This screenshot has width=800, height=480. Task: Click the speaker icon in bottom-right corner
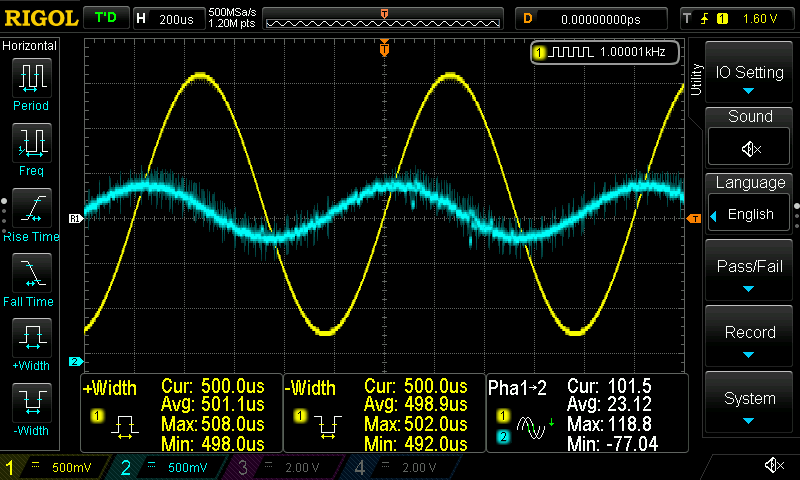click(x=773, y=465)
